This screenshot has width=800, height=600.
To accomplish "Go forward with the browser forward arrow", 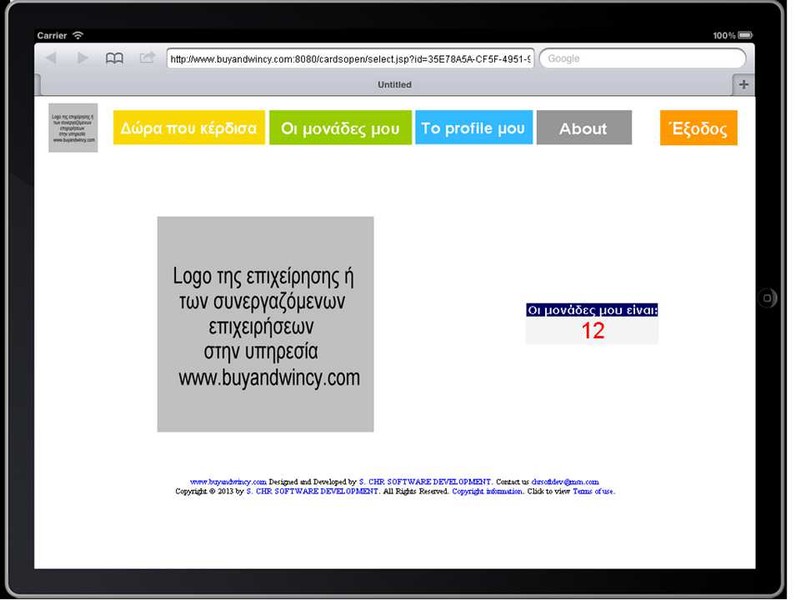I will tap(82, 58).
